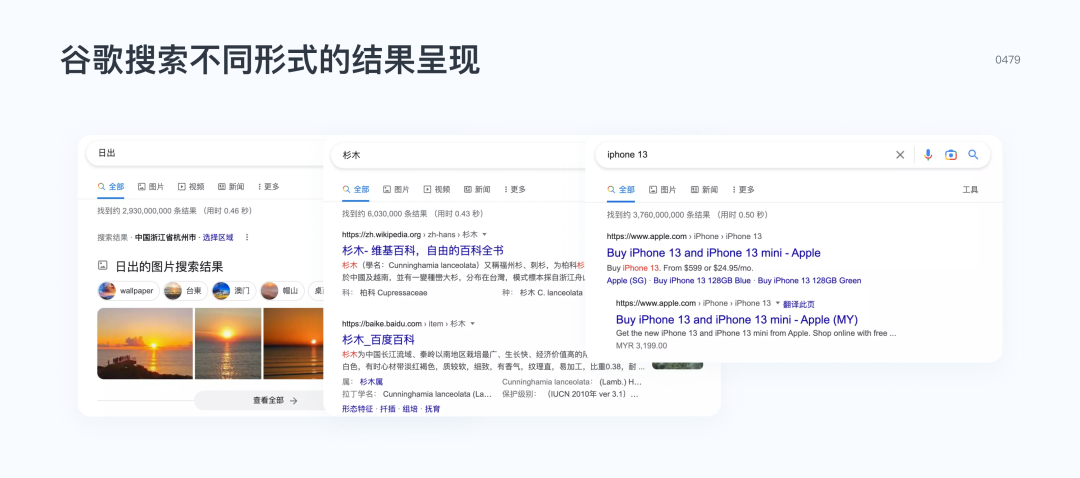1080x478 pixels.
Task: Select 全部 tab in iphone 13 search
Action: click(621, 189)
